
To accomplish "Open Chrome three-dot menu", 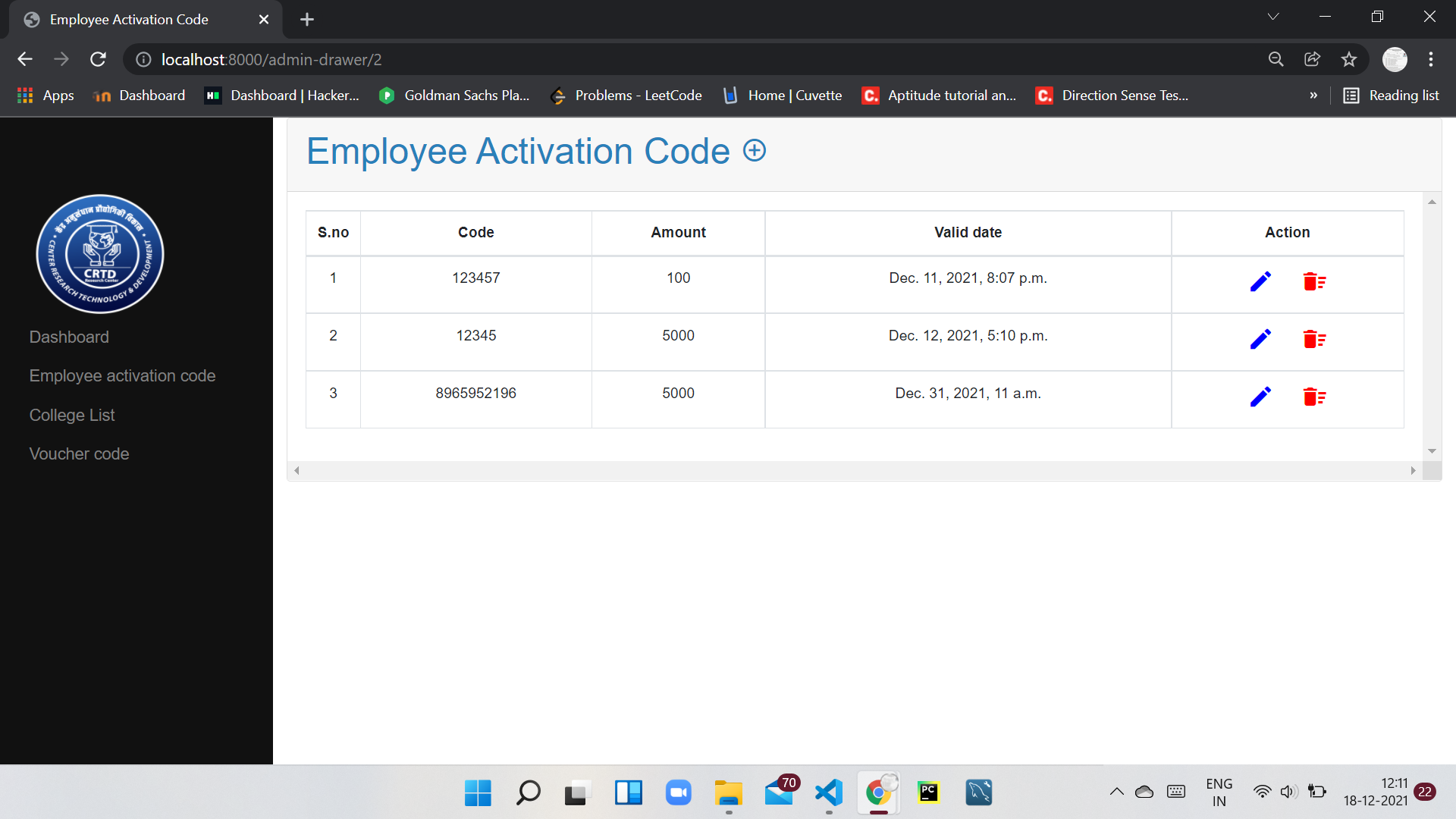I will coord(1430,59).
